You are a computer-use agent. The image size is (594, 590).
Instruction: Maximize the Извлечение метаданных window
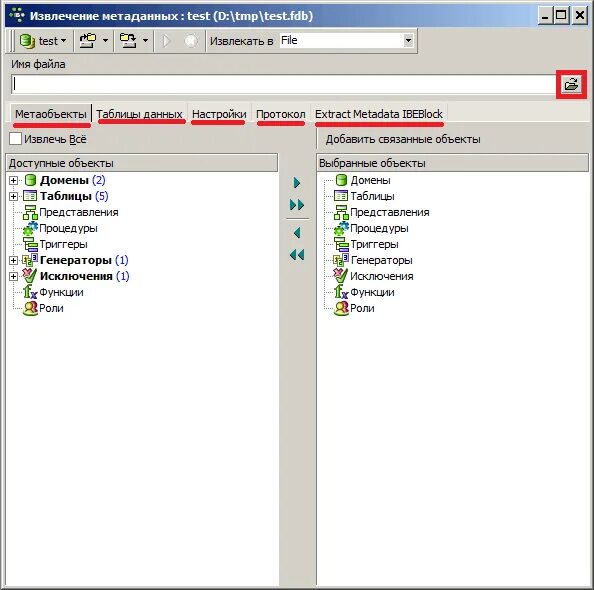tap(561, 16)
